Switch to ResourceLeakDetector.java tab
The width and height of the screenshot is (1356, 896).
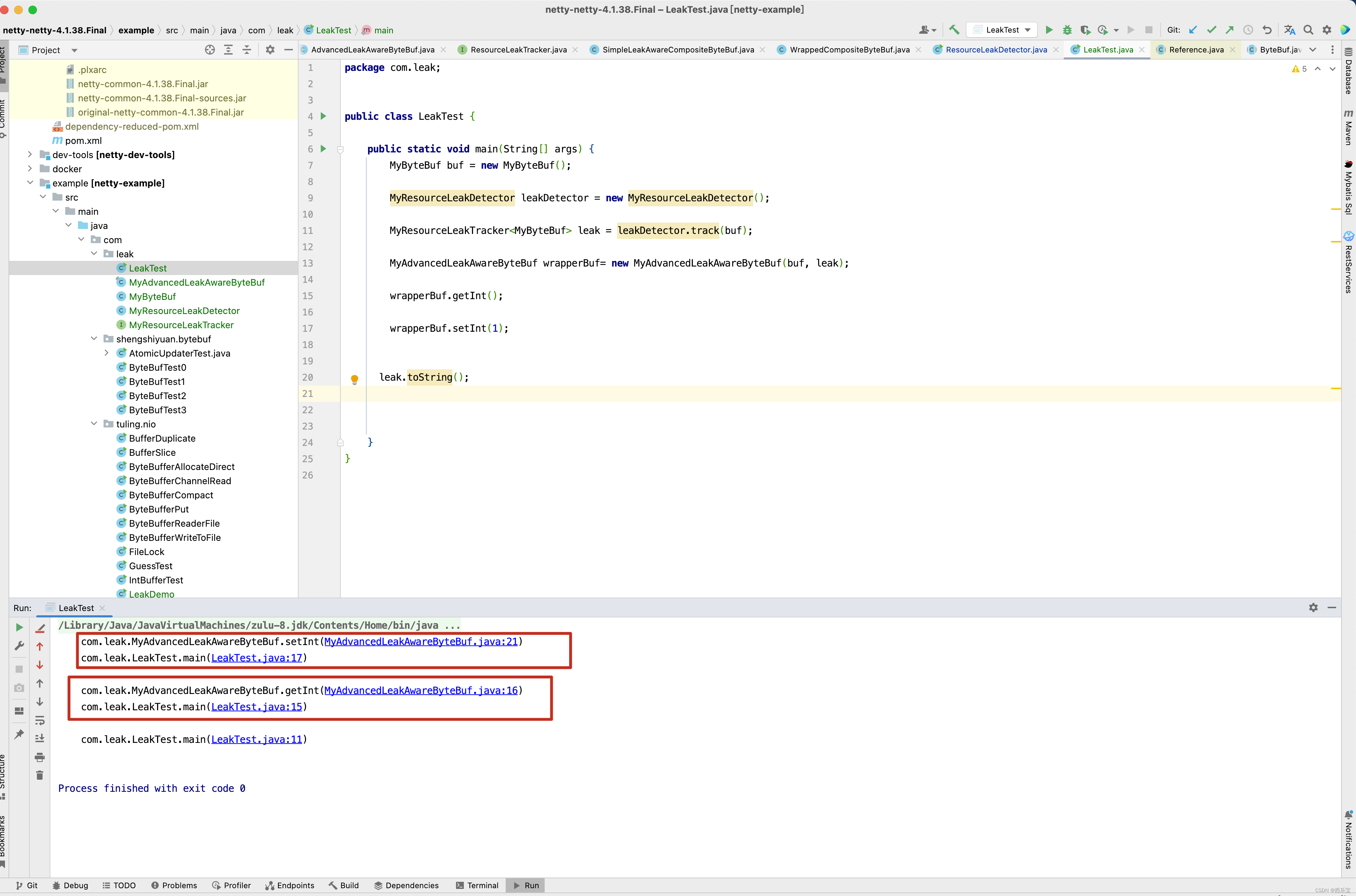point(996,50)
